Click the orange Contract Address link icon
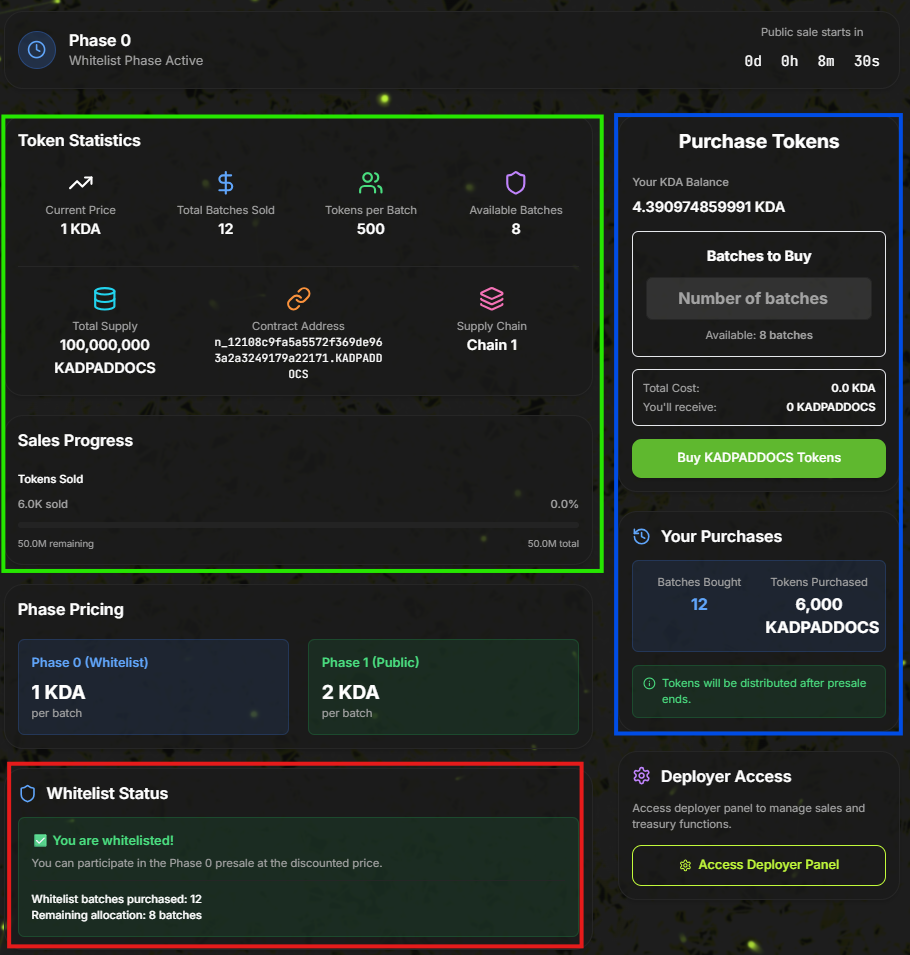910x955 pixels. (298, 298)
